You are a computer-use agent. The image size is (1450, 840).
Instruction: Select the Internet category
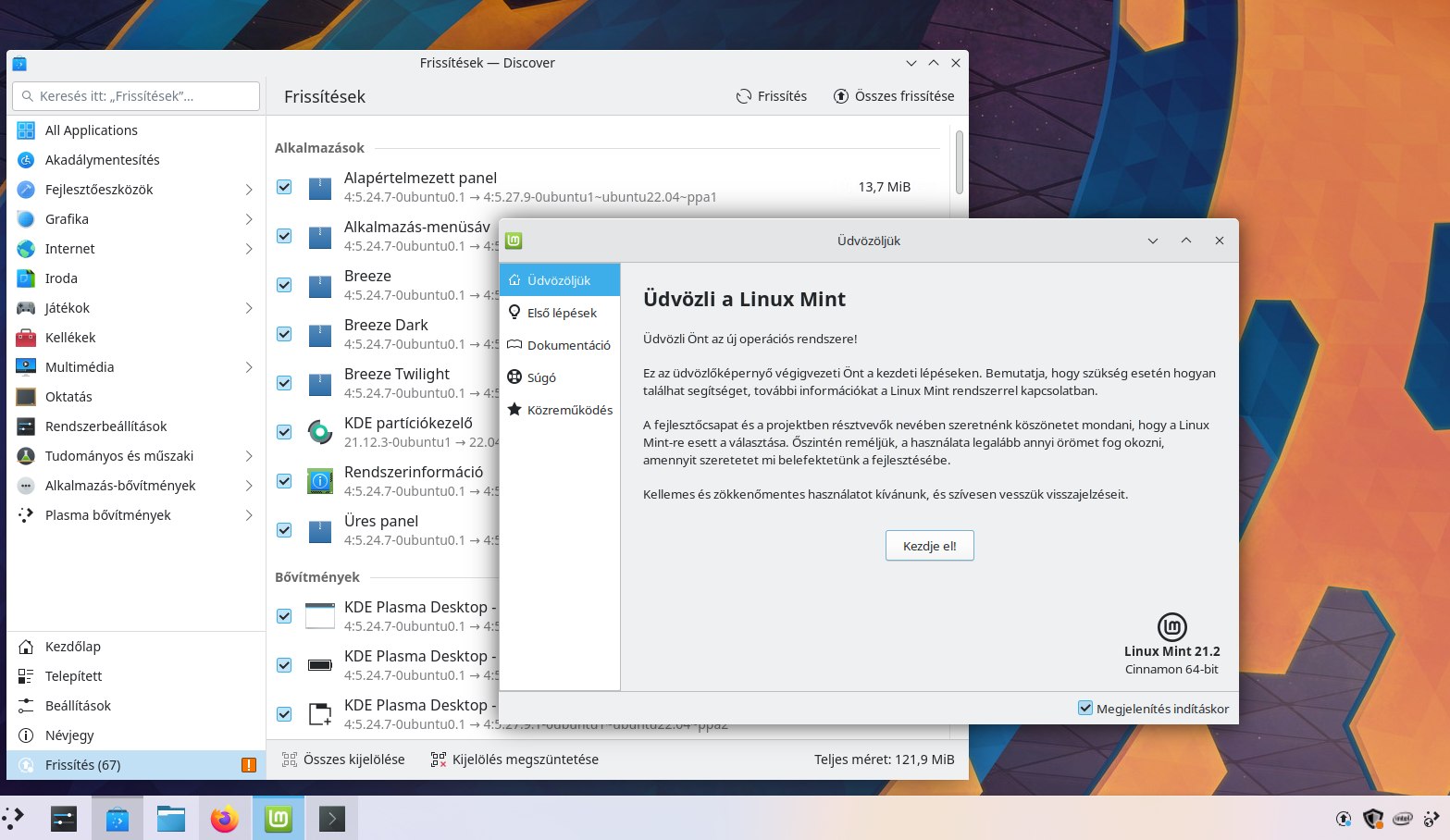(x=136, y=249)
